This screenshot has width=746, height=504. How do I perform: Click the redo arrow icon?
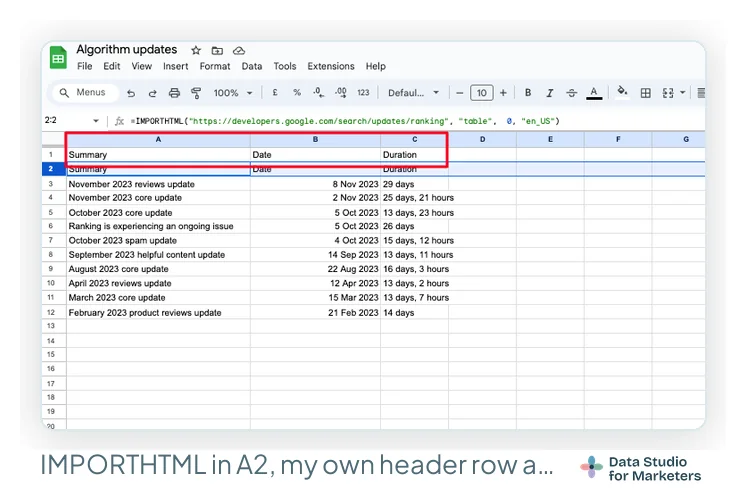(x=152, y=93)
